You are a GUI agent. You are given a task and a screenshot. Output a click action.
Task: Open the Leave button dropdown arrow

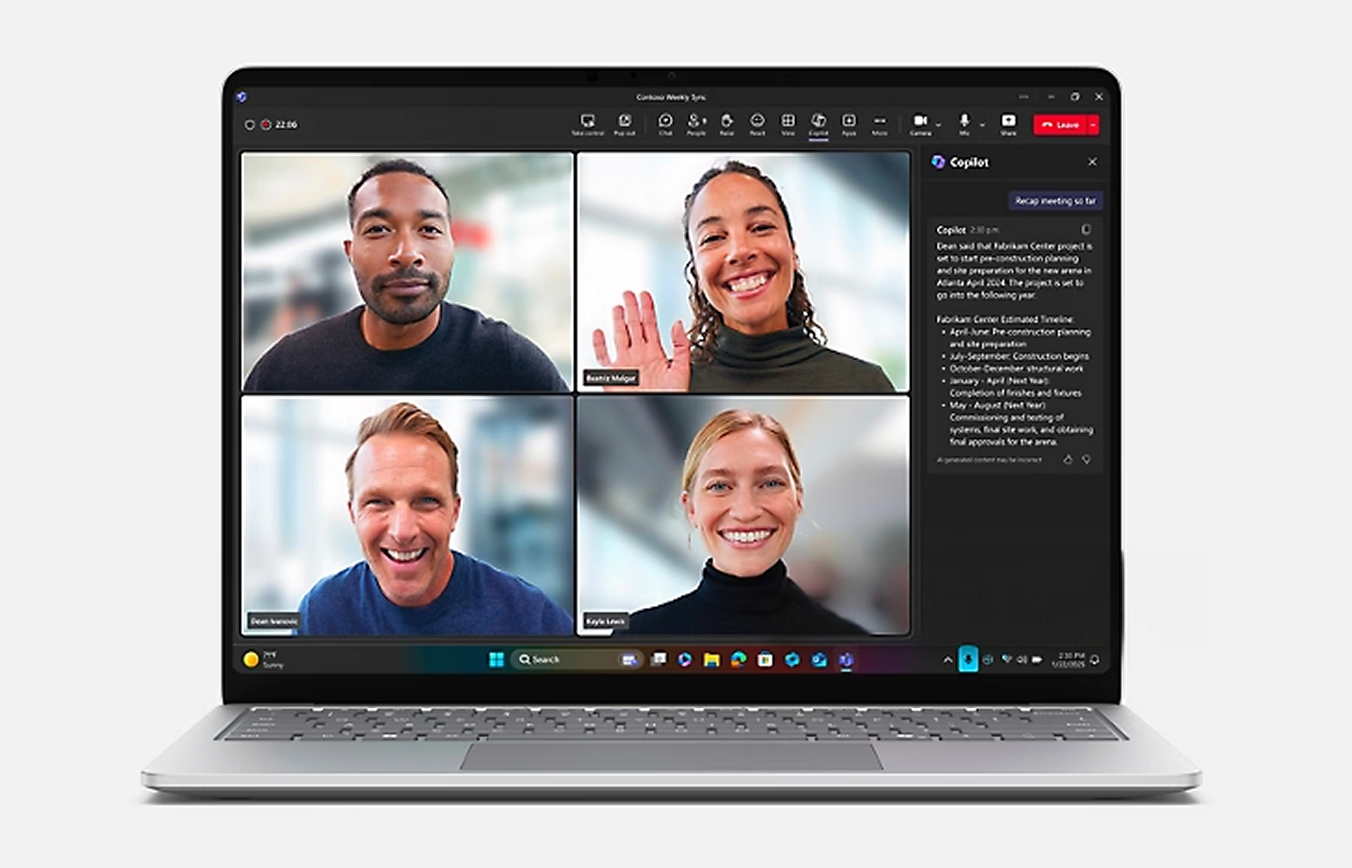(x=1093, y=125)
